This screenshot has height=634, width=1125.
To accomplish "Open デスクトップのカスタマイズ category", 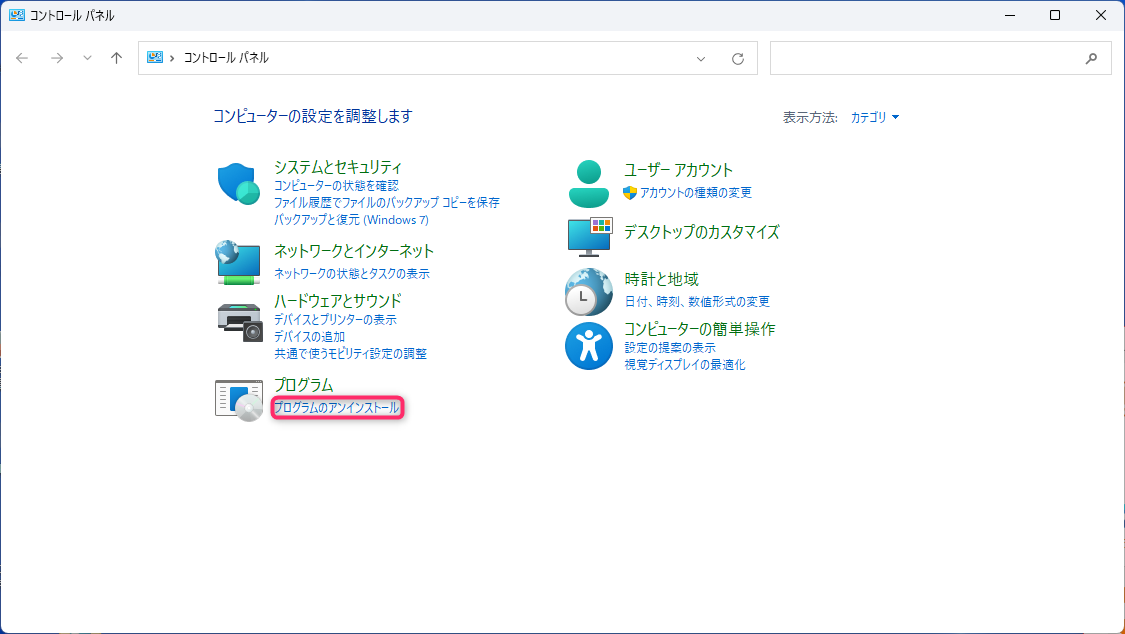I will pos(702,232).
